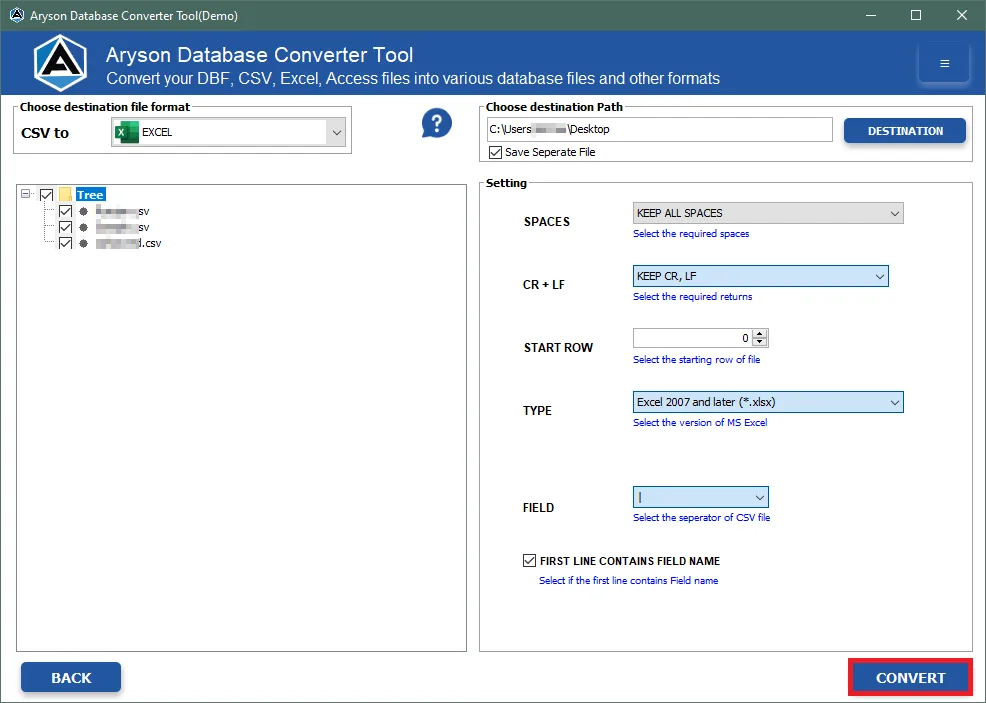Click the CONVERT button
This screenshot has width=986, height=703.
pyautogui.click(x=910, y=677)
